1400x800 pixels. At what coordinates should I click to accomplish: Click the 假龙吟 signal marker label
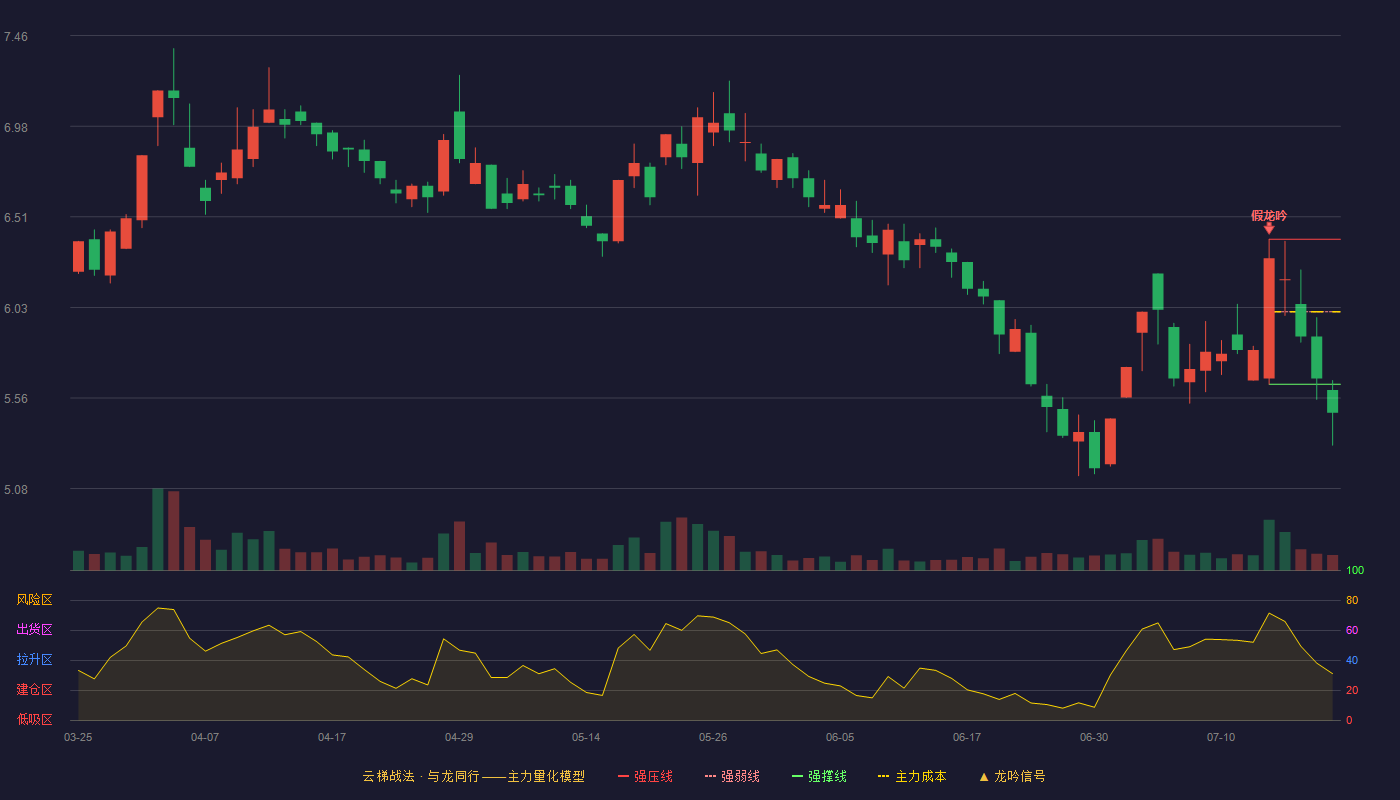pos(1269,216)
